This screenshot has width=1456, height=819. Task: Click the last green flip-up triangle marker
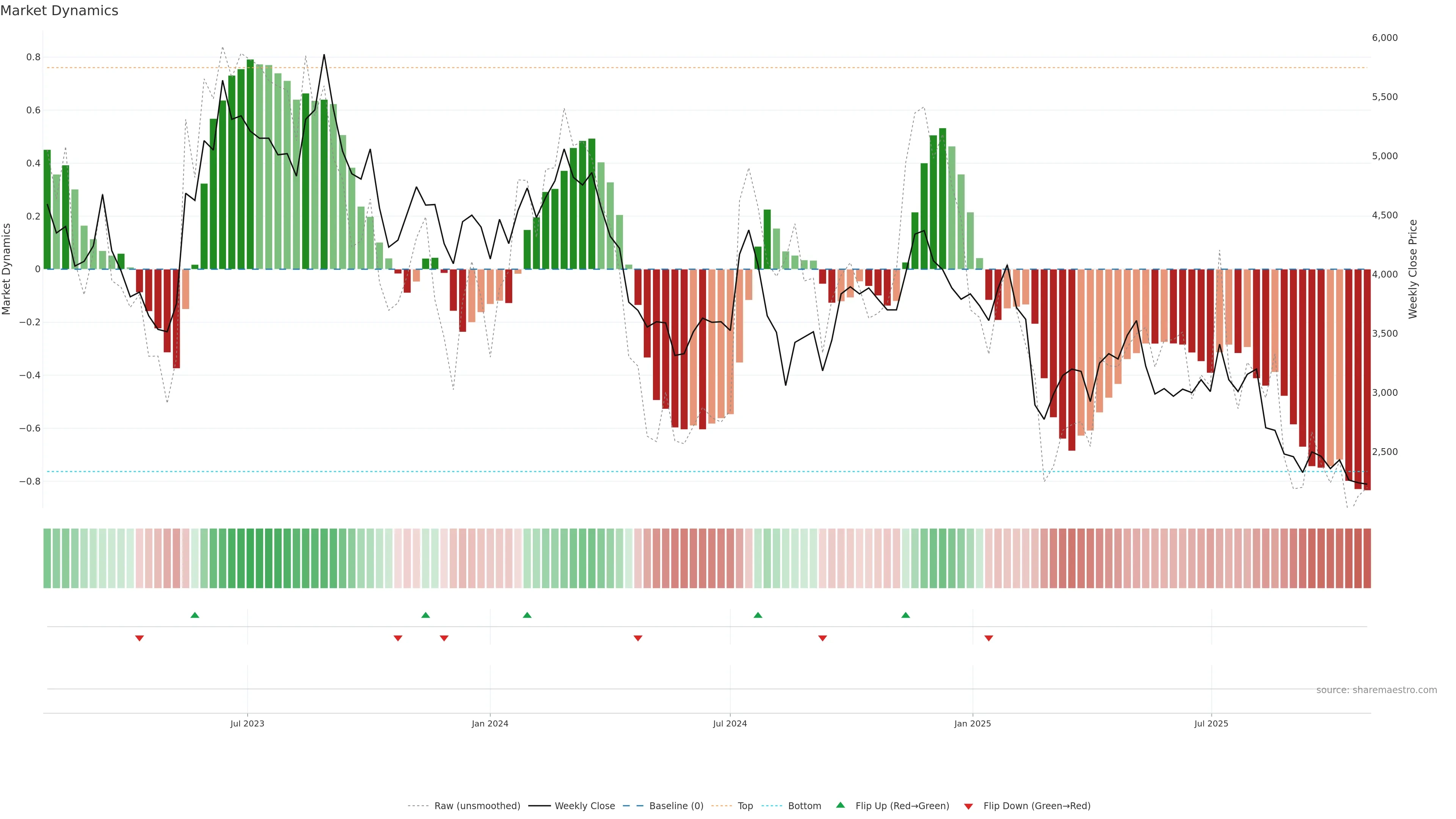tap(905, 615)
